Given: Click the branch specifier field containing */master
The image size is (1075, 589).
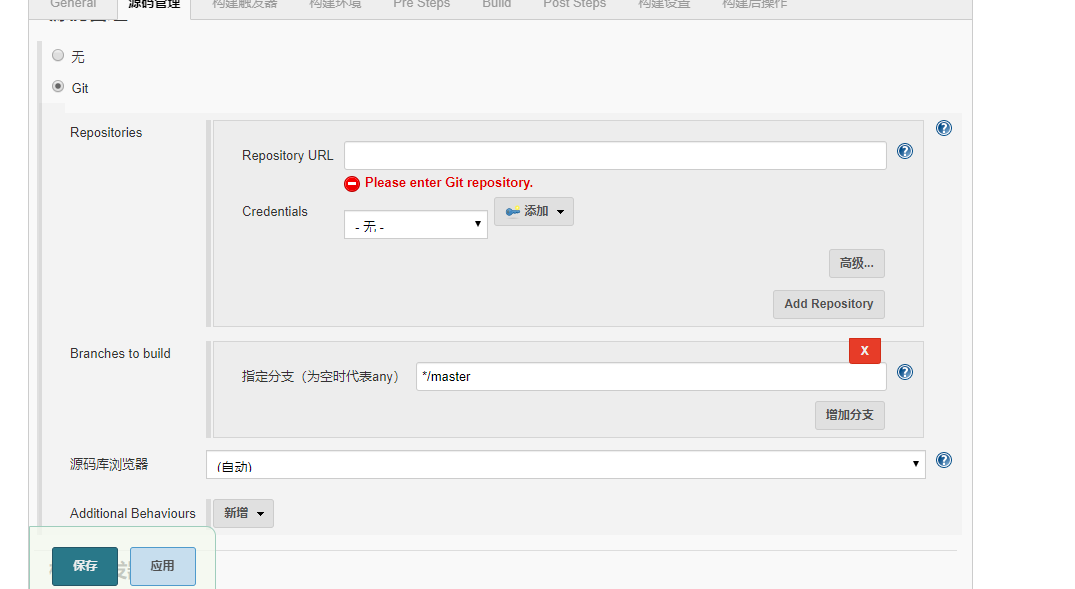Looking at the screenshot, I should click(x=651, y=376).
